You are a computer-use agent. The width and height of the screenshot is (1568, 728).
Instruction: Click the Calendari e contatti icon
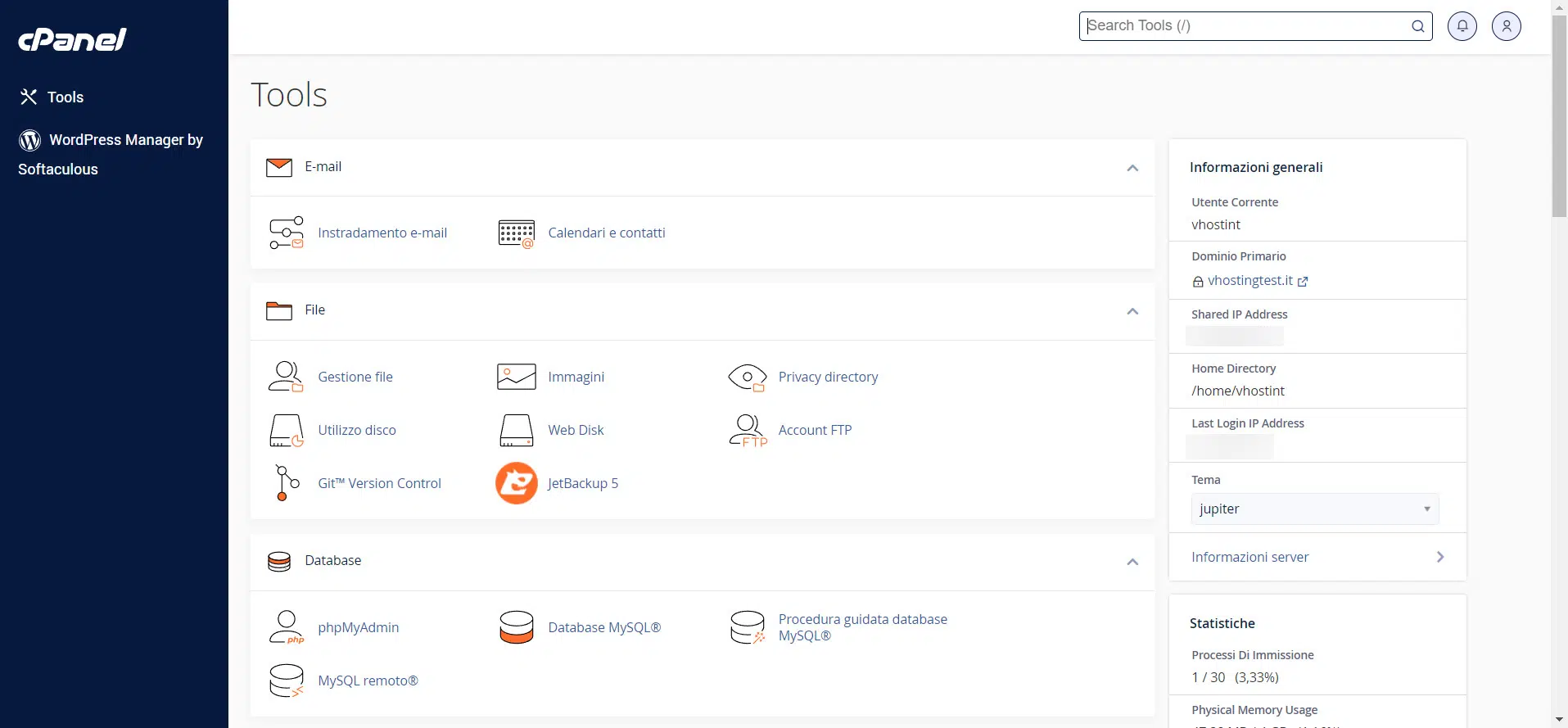(517, 233)
